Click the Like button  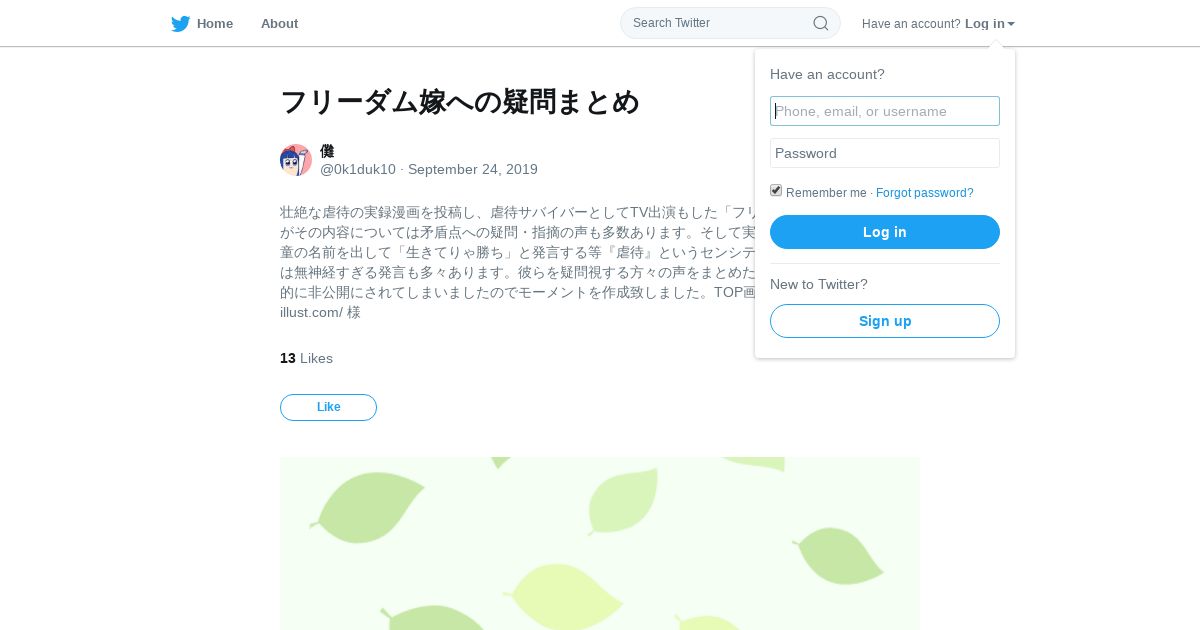(x=328, y=407)
